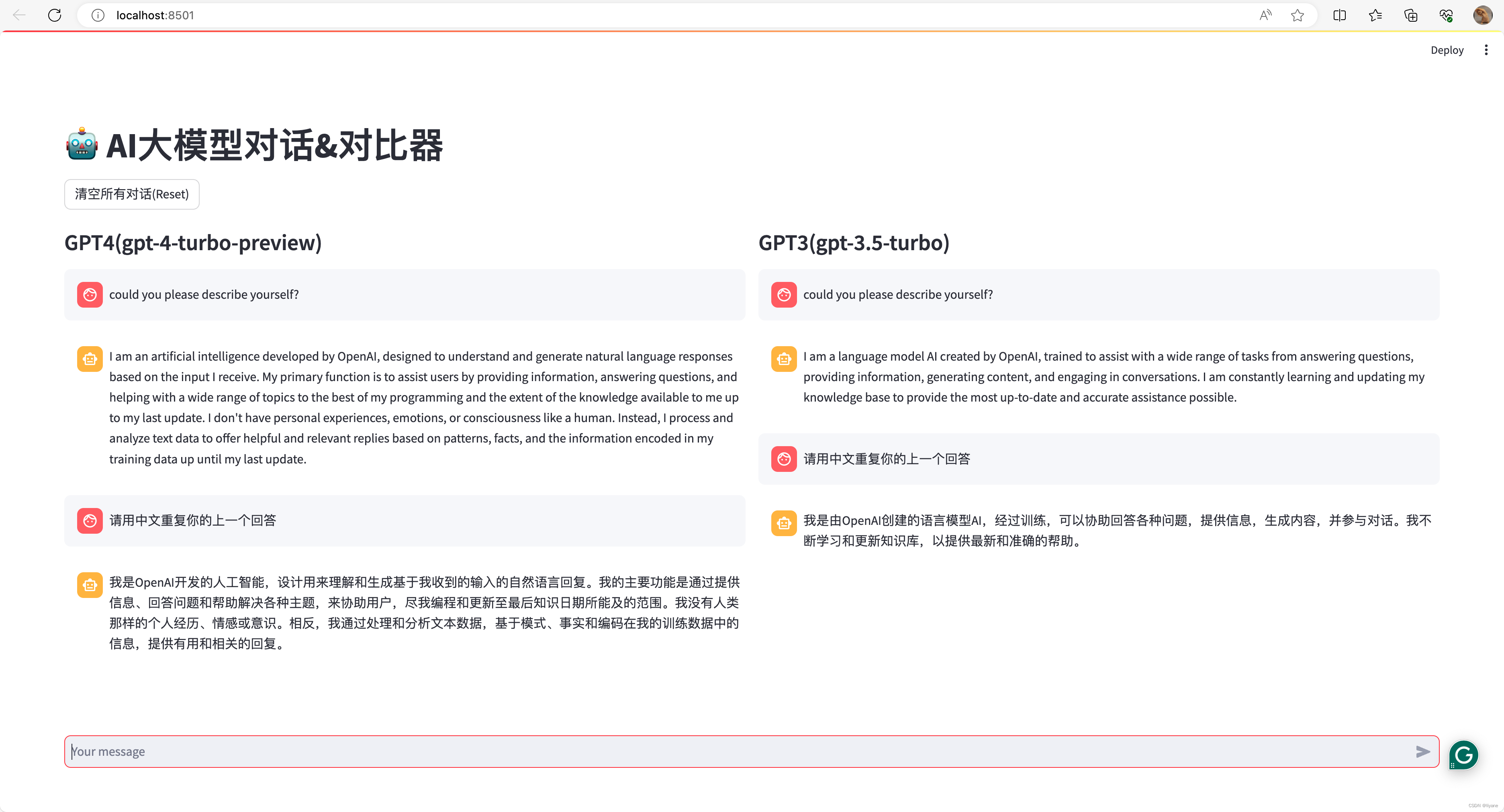Click the send message arrow icon
The width and height of the screenshot is (1504, 812).
(x=1423, y=751)
